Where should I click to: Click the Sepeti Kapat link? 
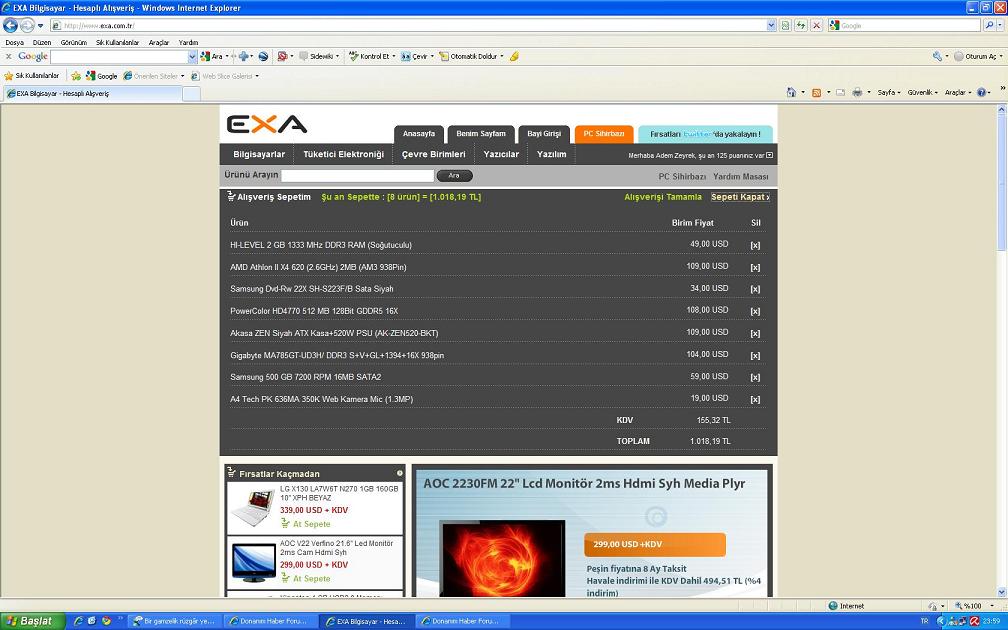pyautogui.click(x=740, y=197)
